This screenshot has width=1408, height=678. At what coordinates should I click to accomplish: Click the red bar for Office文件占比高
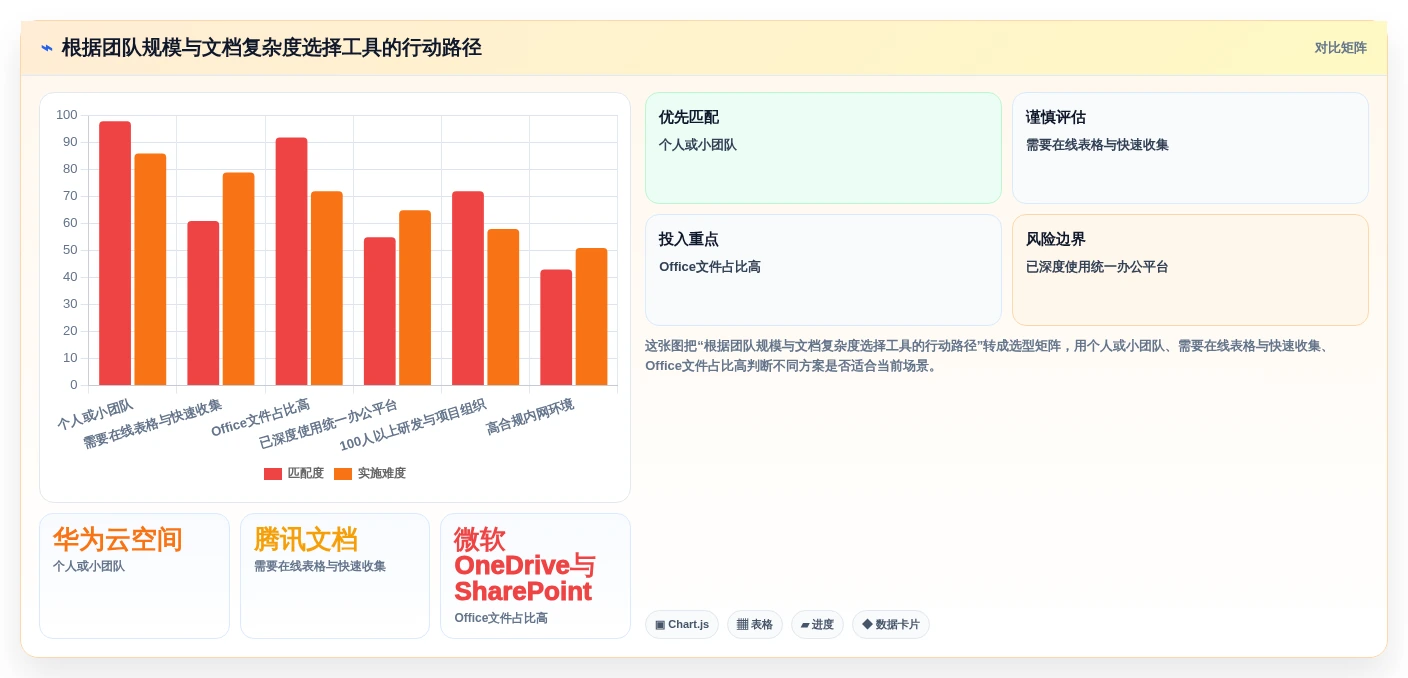click(291, 261)
